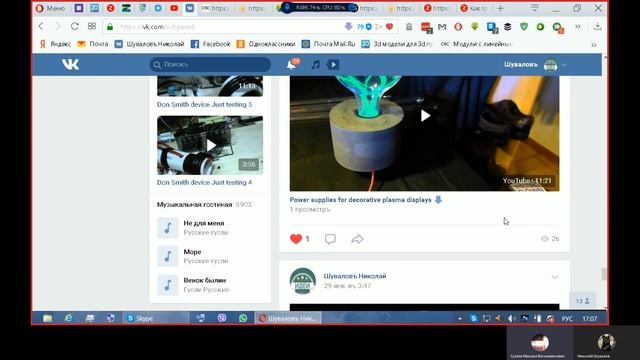Open the Яндекс bookmark
The width and height of the screenshot is (640, 360).
55,44
